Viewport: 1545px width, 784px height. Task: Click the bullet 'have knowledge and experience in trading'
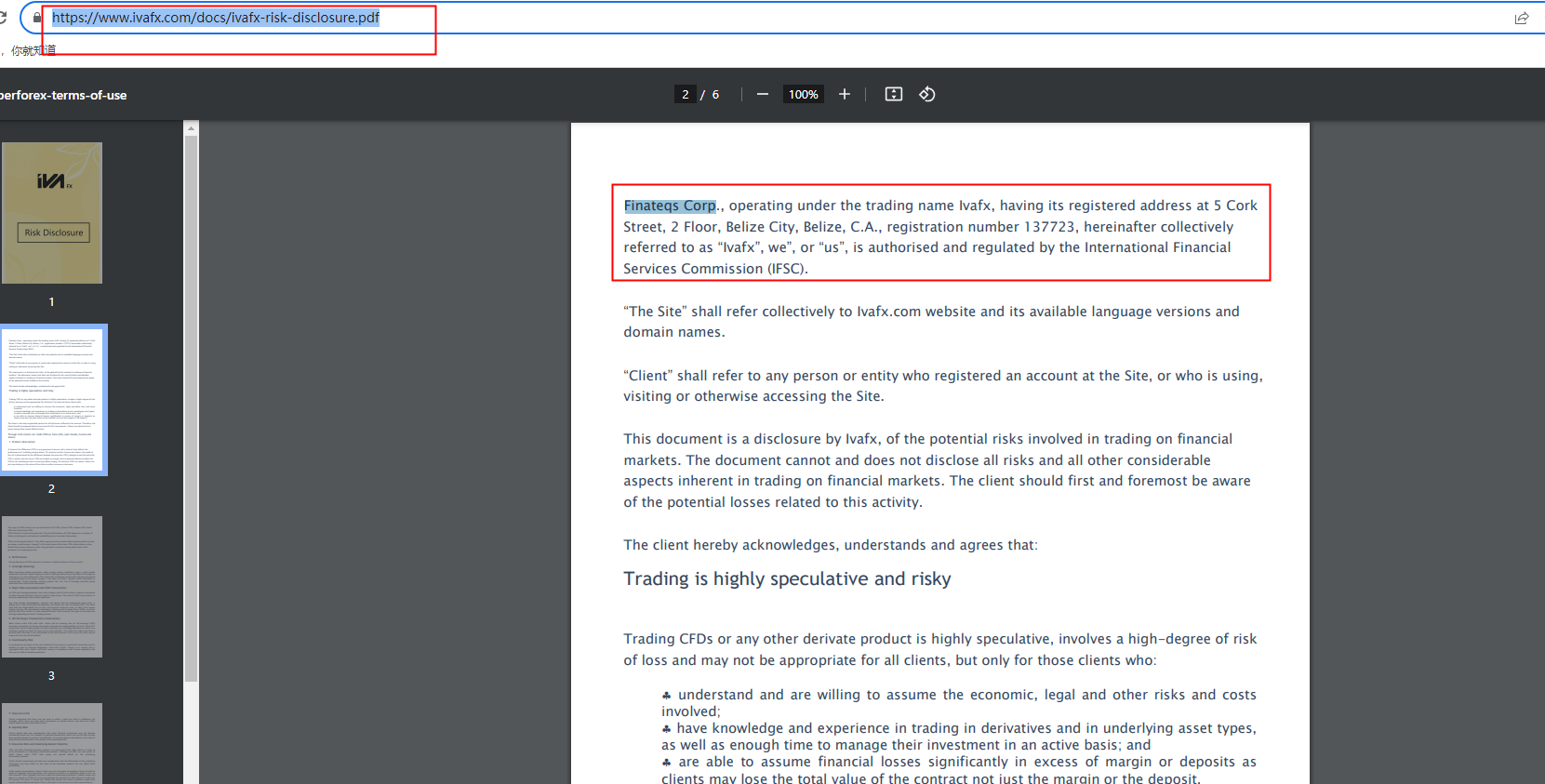click(813, 728)
